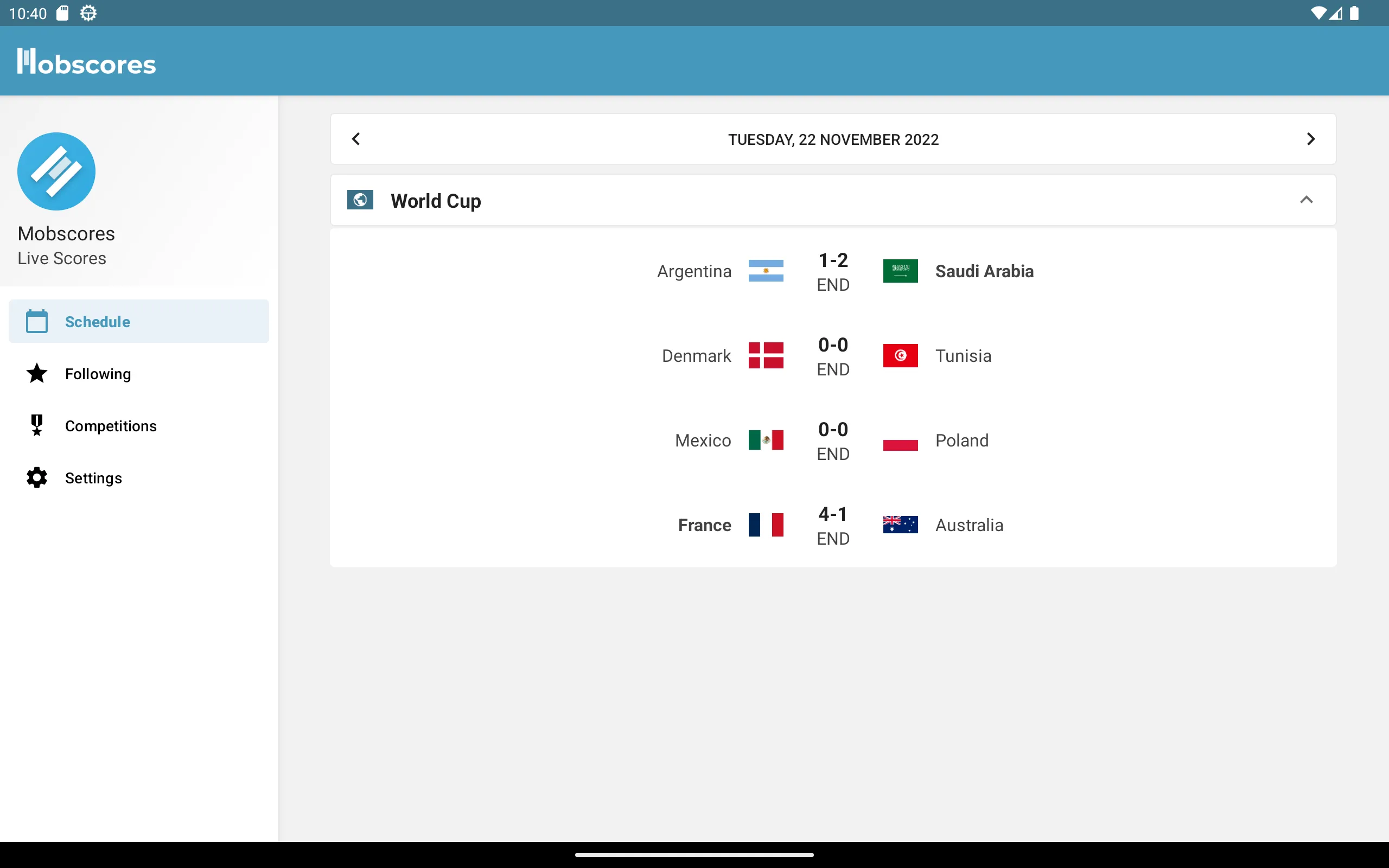This screenshot has height=868, width=1389.
Task: Select the Australia team name
Action: coord(969,525)
